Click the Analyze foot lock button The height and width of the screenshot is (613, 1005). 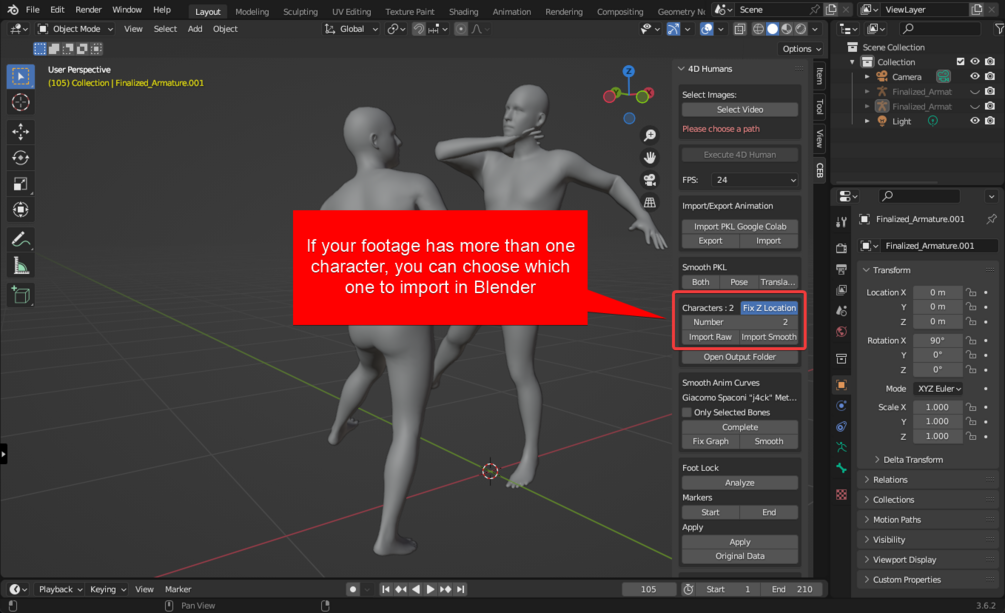[x=740, y=483]
